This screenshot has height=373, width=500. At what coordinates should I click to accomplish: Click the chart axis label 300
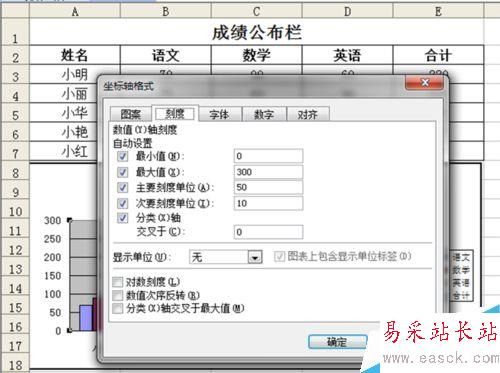(53, 220)
